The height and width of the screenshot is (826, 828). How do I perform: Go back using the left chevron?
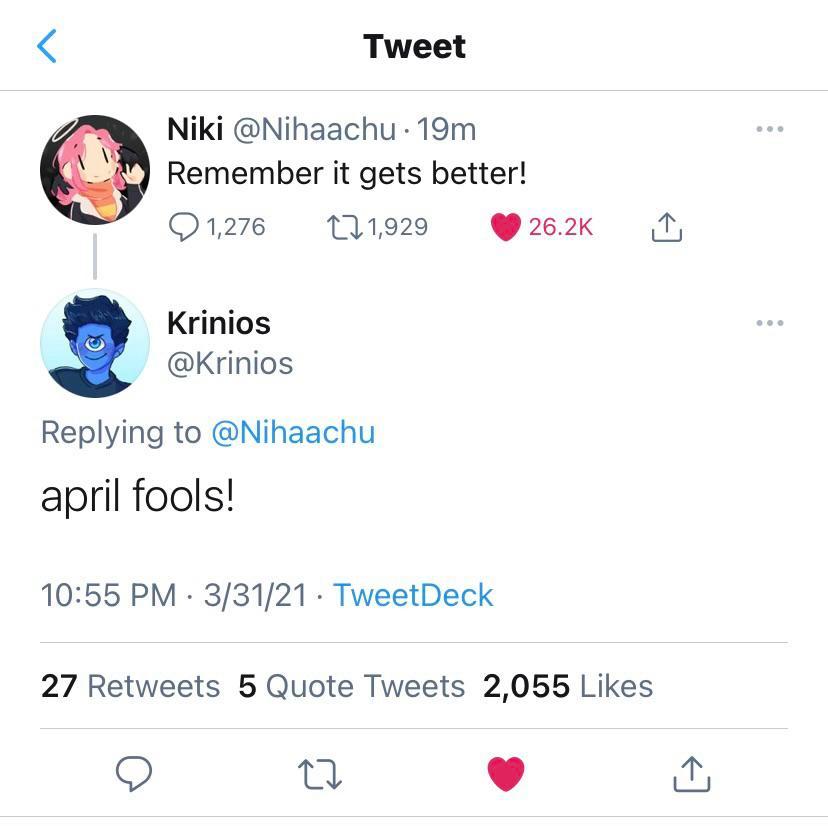coord(48,44)
